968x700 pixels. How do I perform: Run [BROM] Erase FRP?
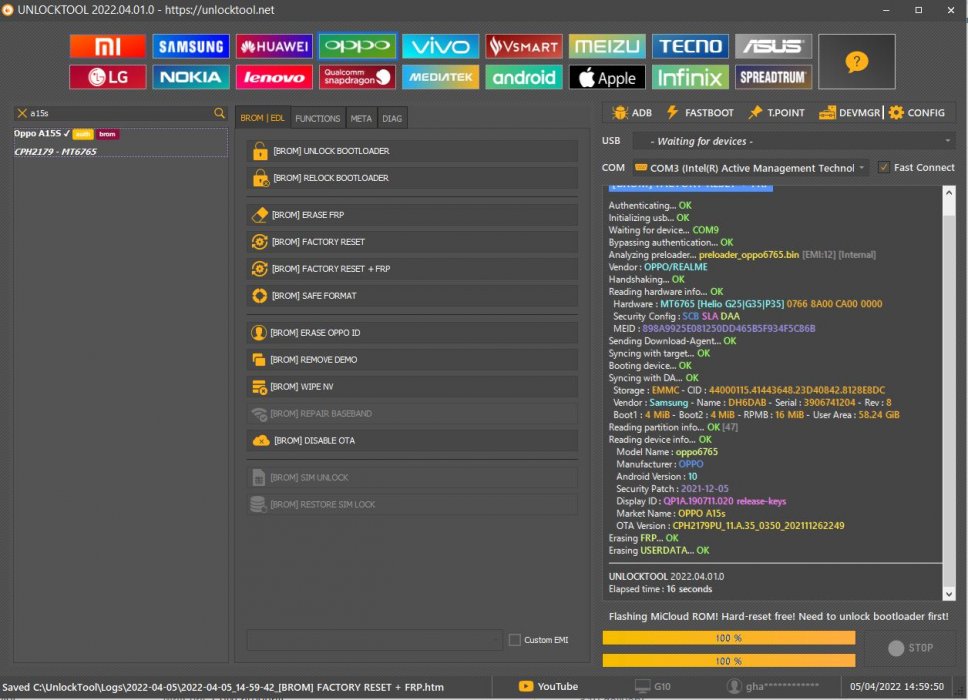coord(412,215)
